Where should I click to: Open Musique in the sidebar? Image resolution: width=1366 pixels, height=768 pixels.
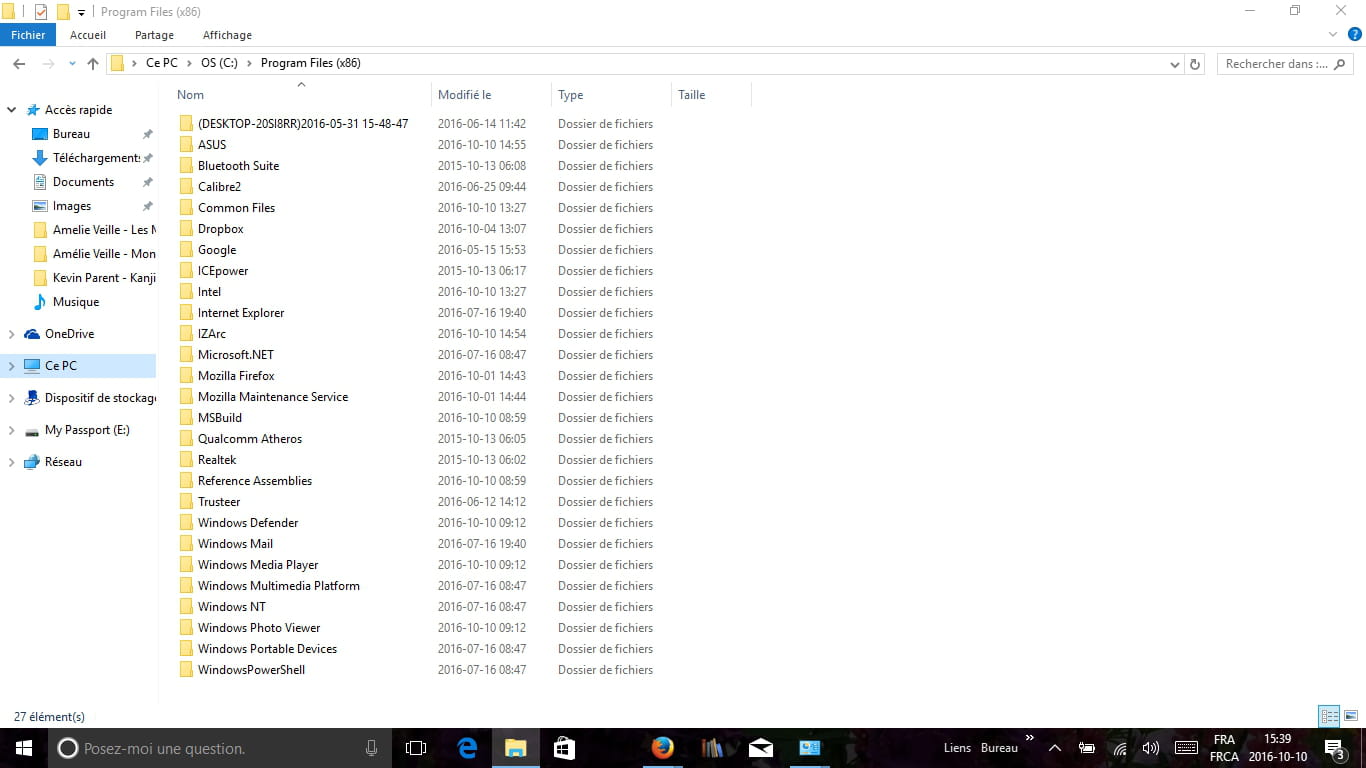[x=76, y=302]
